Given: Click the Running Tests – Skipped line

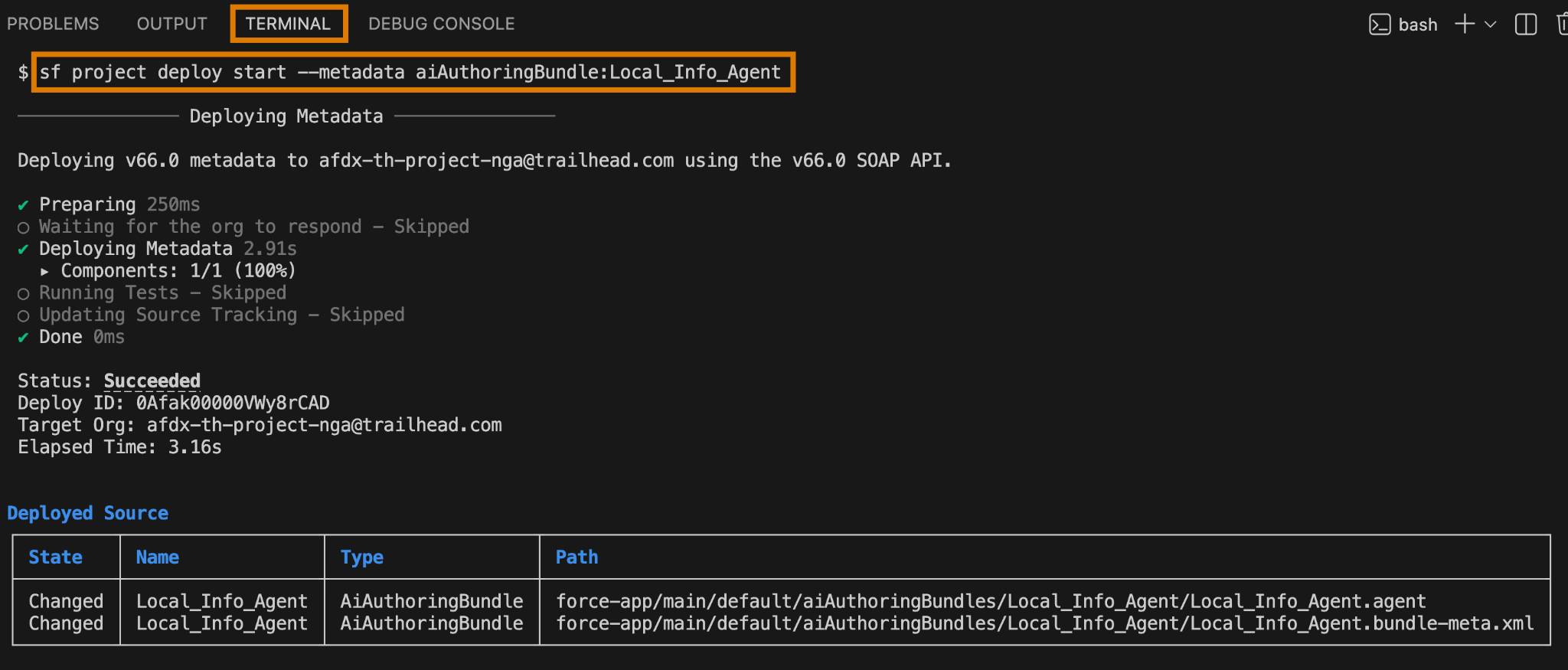Looking at the screenshot, I should 152,293.
